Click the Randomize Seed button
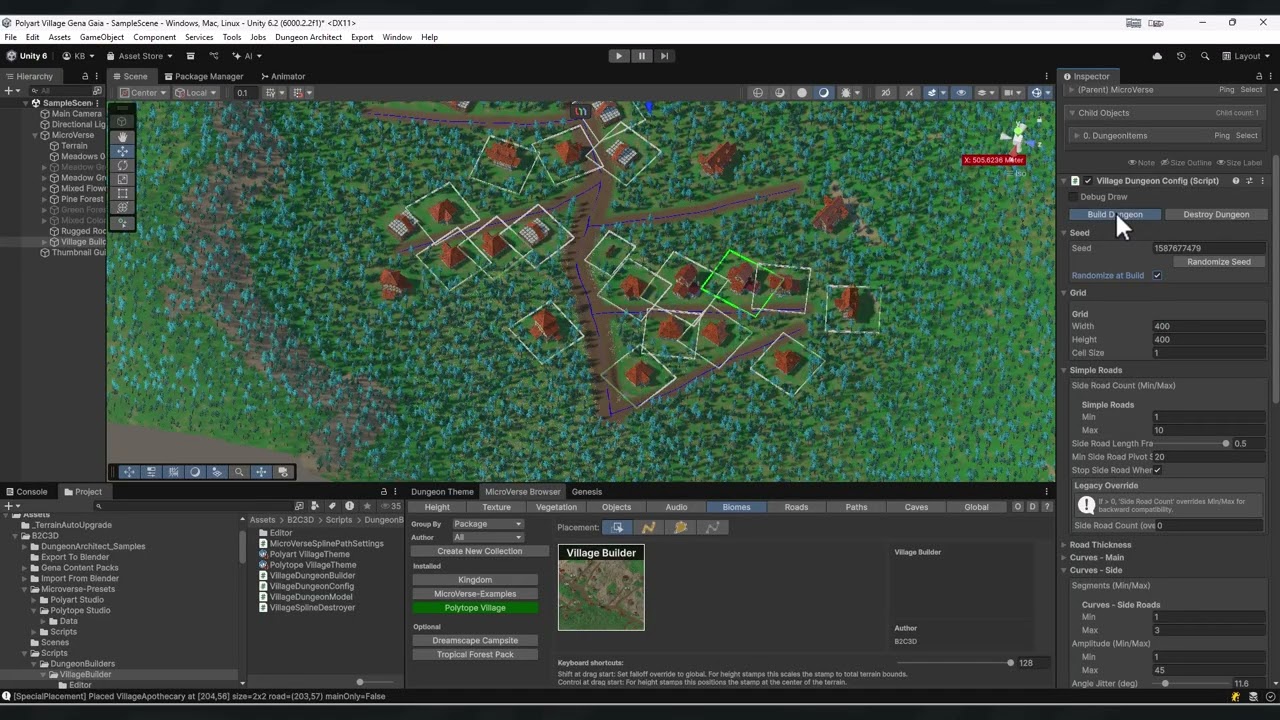The image size is (1280, 720). tap(1219, 262)
